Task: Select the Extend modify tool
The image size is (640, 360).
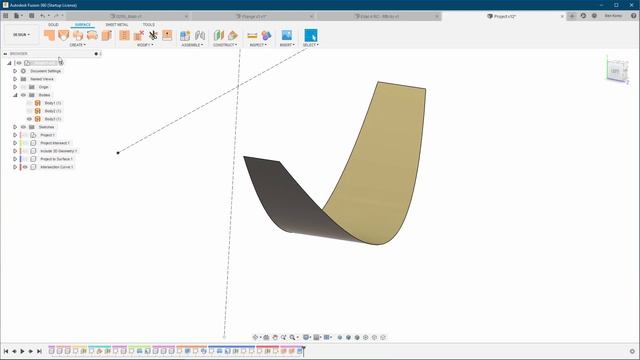Action: (x=167, y=36)
